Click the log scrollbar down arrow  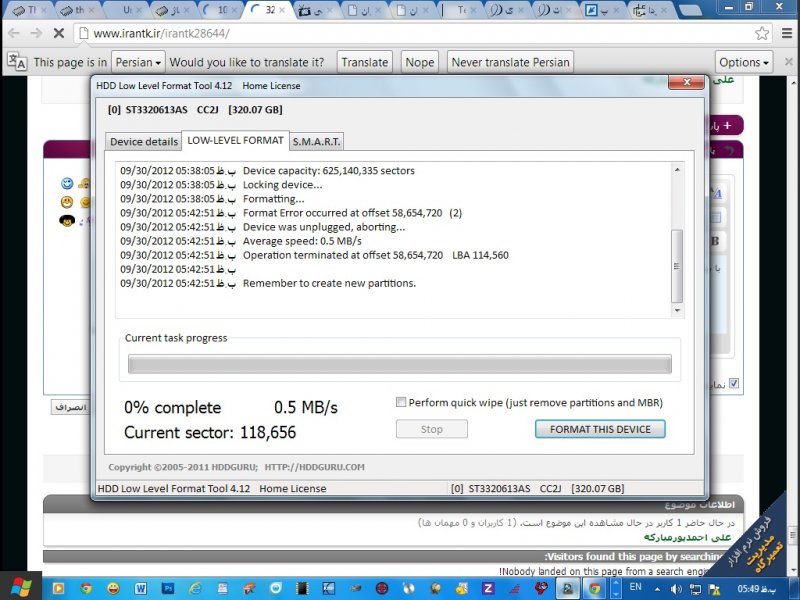(x=677, y=310)
